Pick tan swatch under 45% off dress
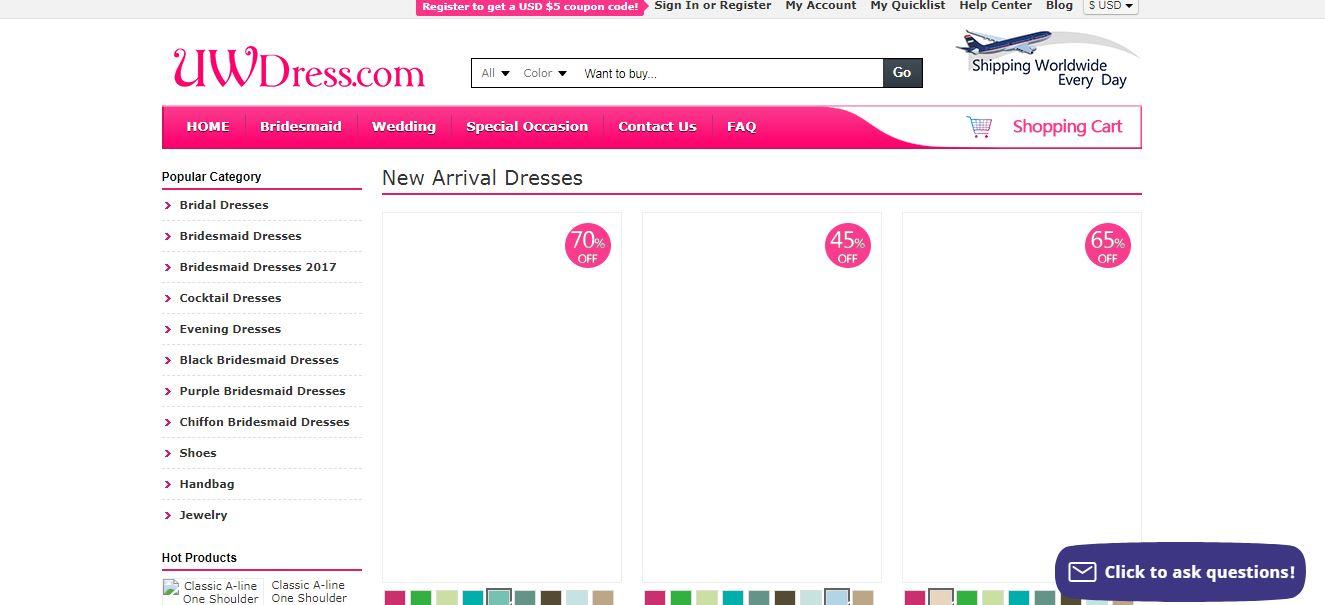1325x605 pixels. click(863, 598)
